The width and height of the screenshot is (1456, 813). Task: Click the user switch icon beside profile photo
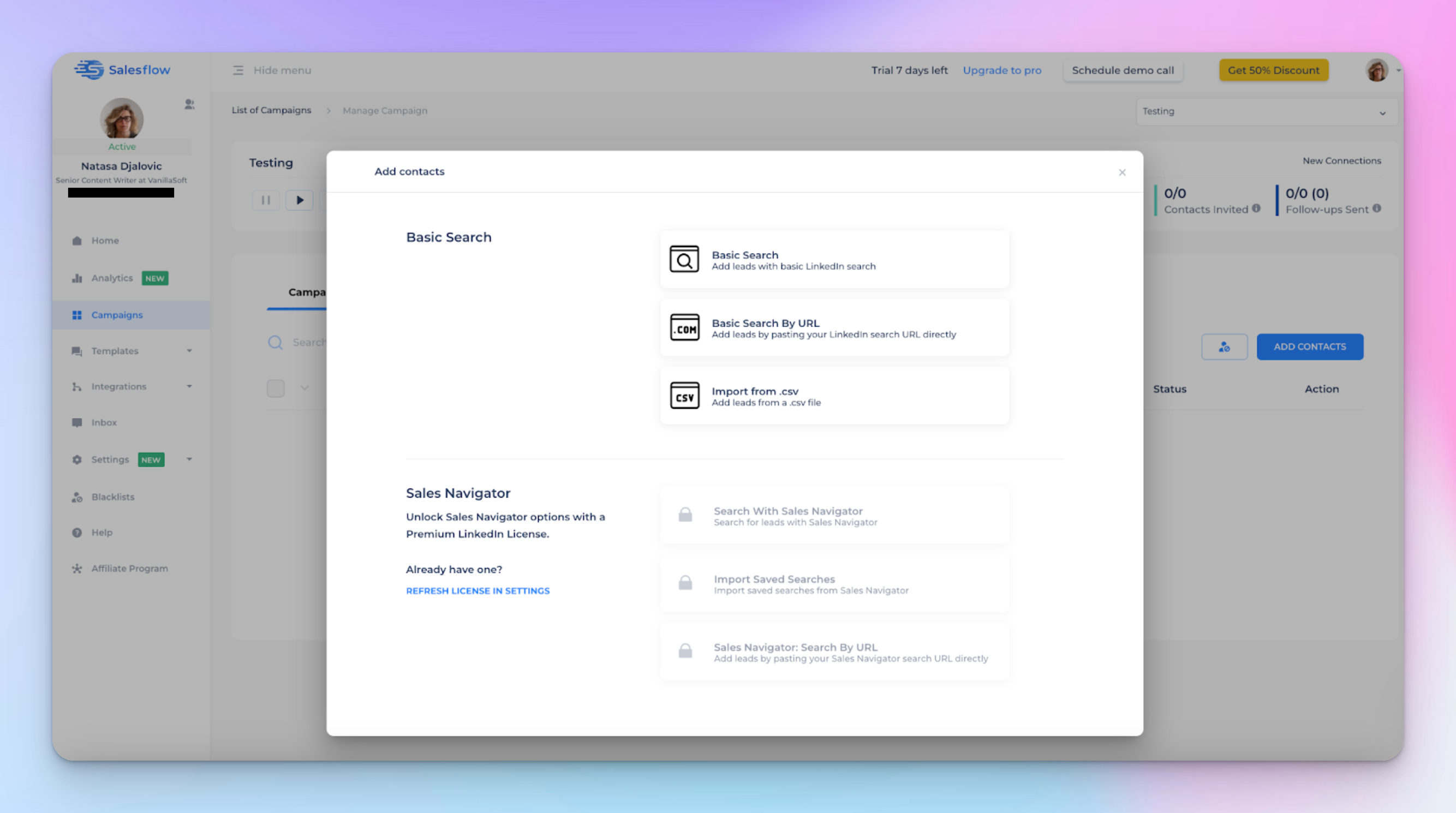coord(189,105)
